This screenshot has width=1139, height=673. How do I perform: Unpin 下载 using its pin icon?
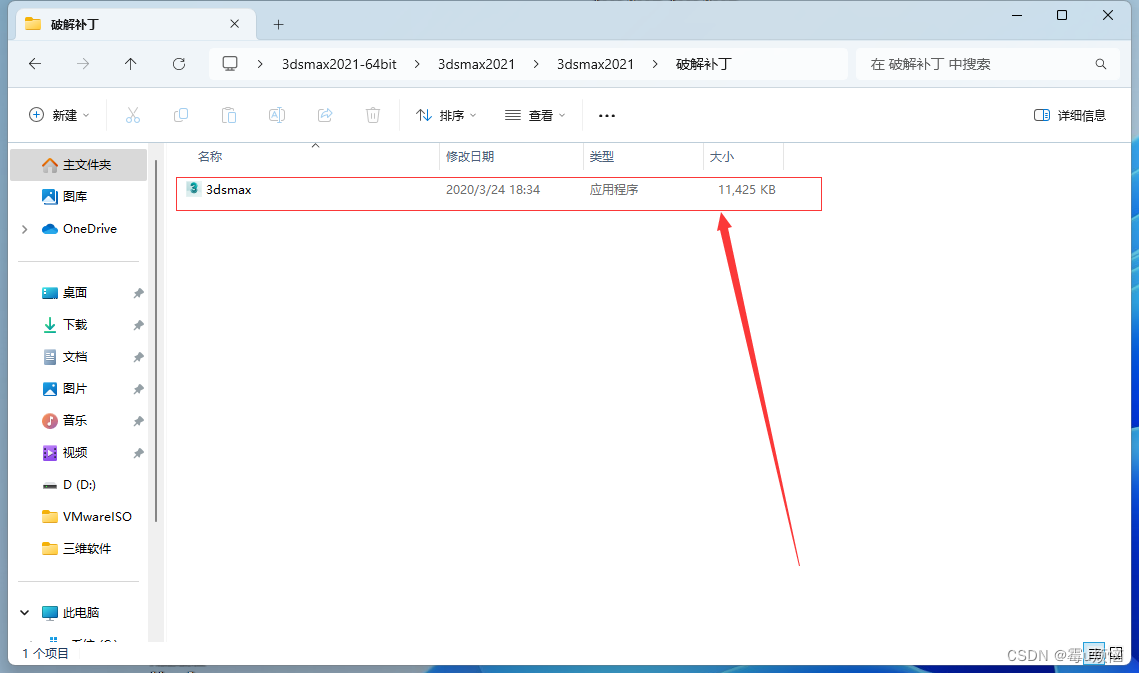(x=138, y=325)
